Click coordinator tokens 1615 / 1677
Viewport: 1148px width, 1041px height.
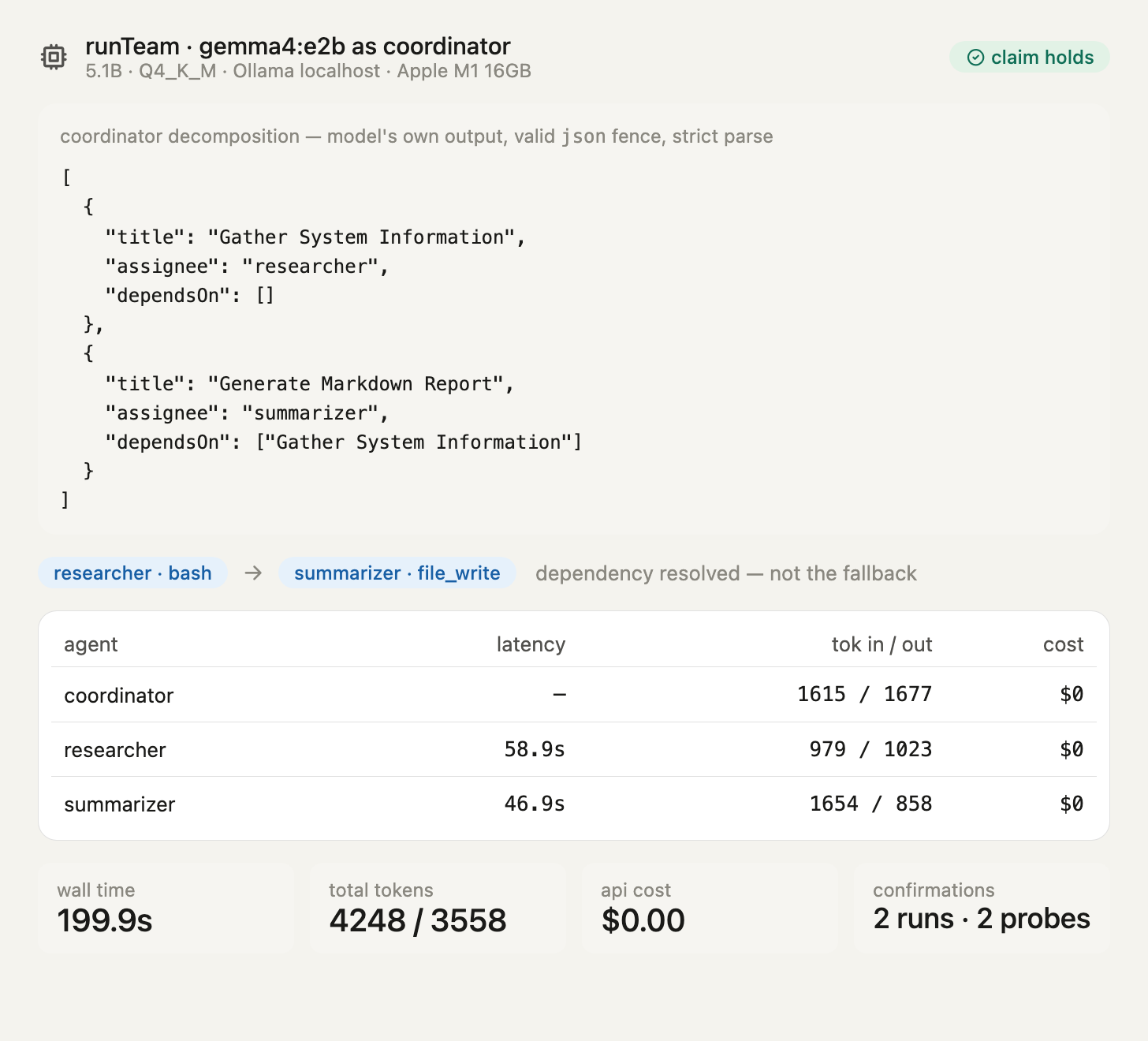point(865,694)
